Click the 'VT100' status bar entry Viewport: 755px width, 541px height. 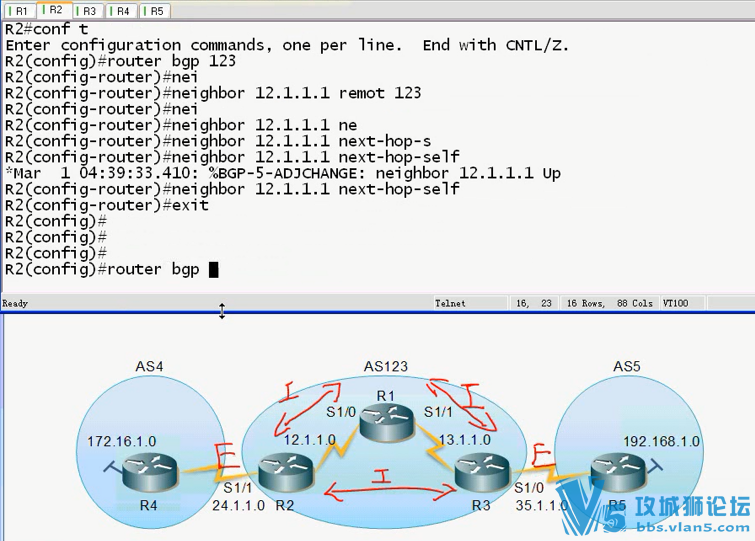(676, 303)
